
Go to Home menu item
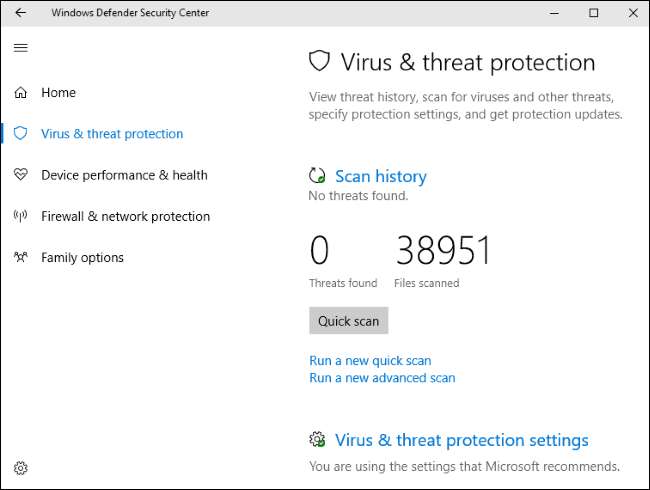click(58, 93)
